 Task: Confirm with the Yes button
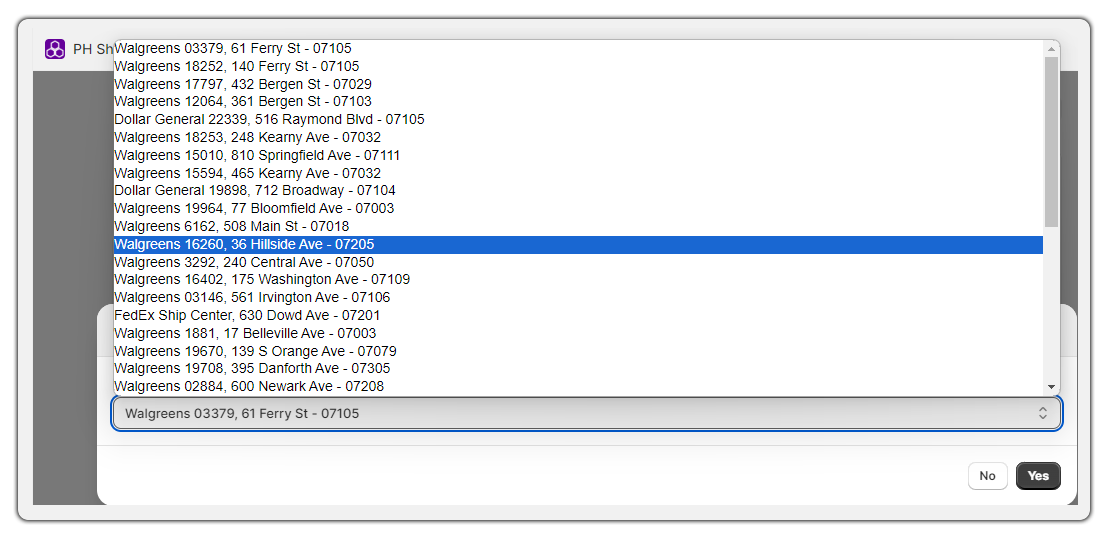[1038, 476]
